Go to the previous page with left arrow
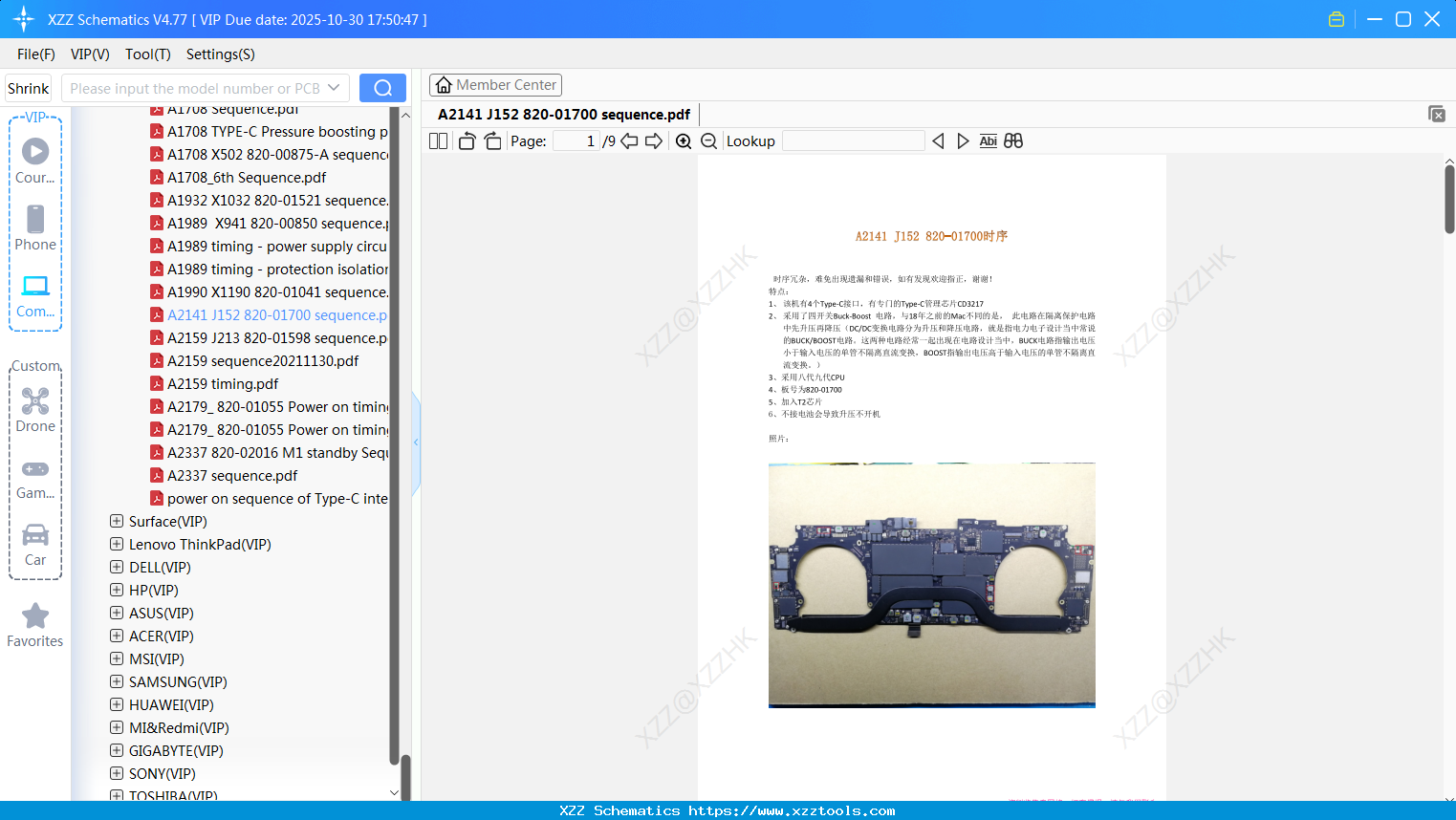Image resolution: width=1456 pixels, height=820 pixels. point(629,141)
